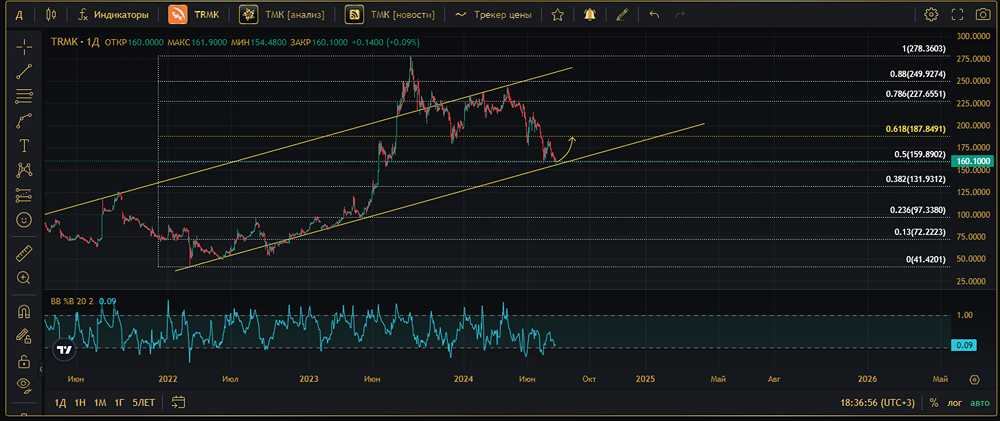Select the Text annotation tool
The image size is (1000, 421).
point(24,145)
